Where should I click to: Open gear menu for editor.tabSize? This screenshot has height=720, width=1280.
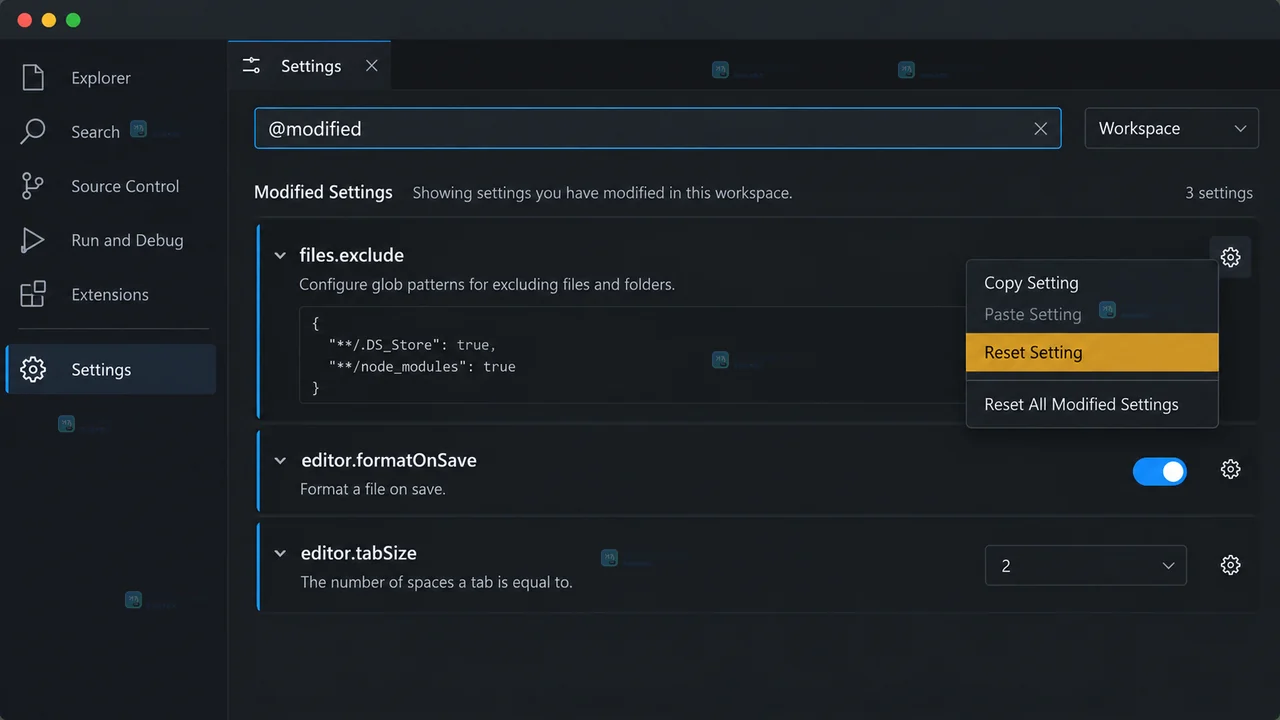click(1230, 565)
